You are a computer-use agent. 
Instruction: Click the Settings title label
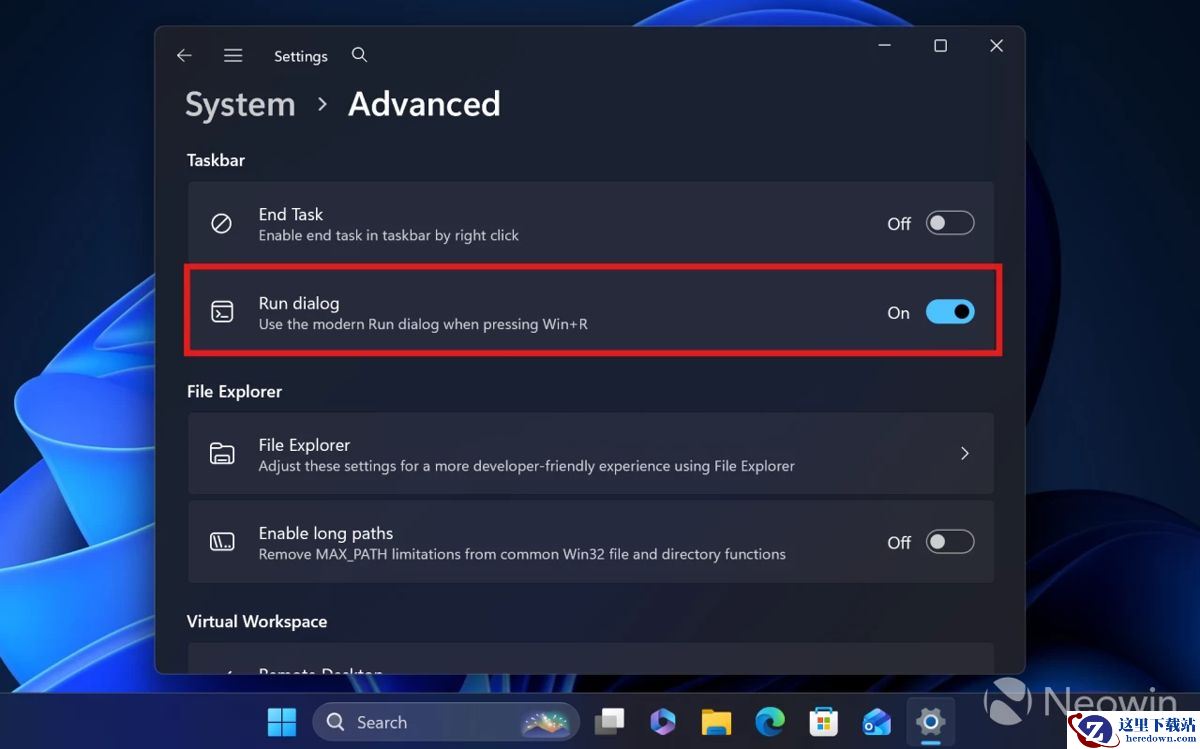[301, 57]
